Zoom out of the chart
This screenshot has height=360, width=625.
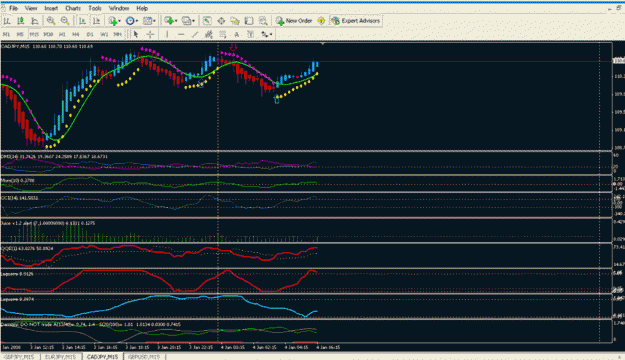tap(65, 21)
